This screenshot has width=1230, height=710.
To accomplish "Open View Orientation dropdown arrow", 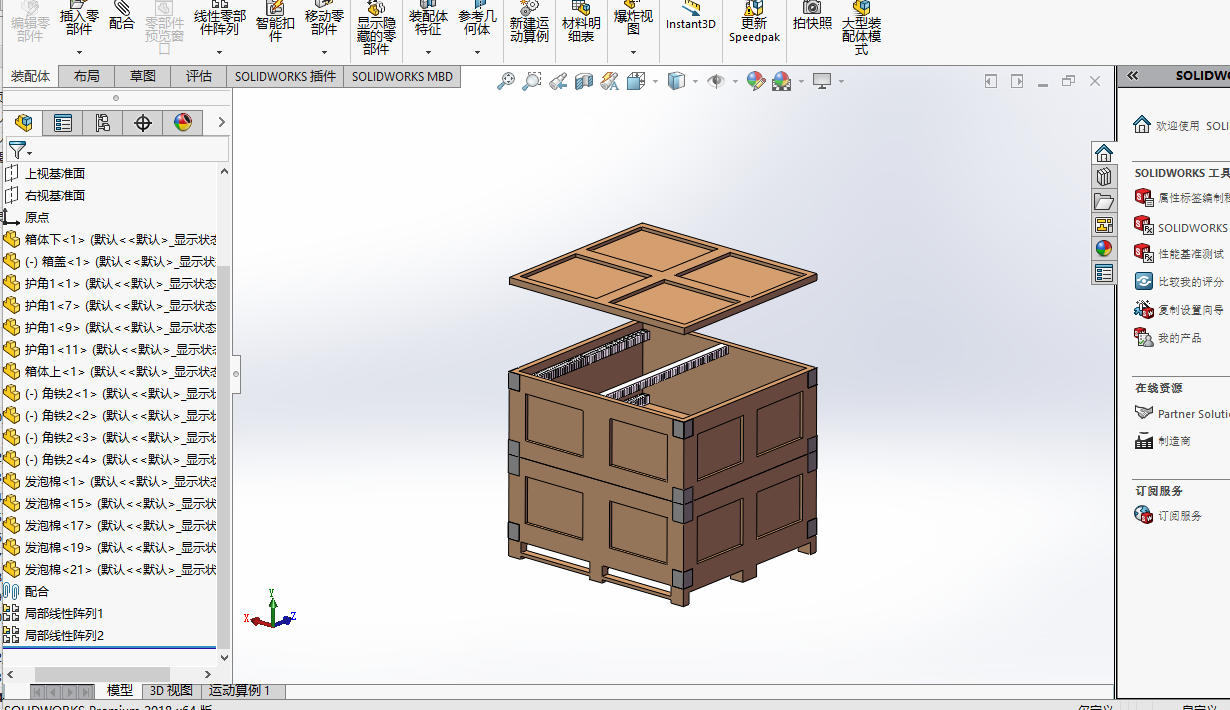I will [x=655, y=82].
